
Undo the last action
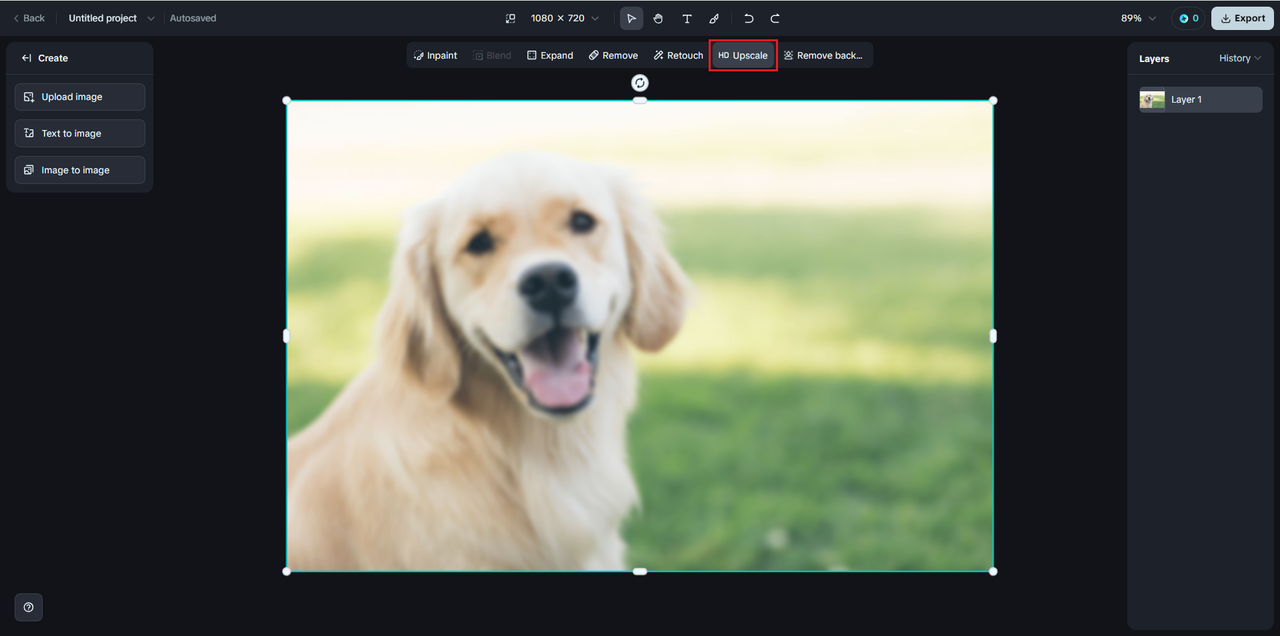click(x=748, y=18)
